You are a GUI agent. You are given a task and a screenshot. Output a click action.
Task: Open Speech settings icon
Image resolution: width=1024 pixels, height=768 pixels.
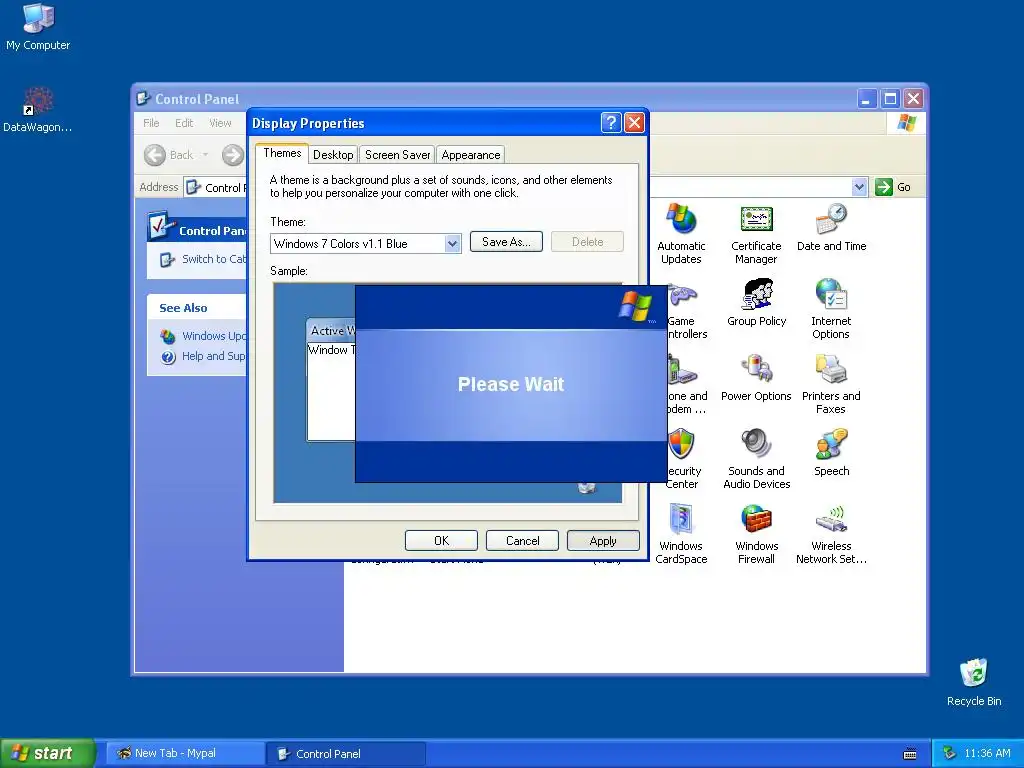coord(831,453)
